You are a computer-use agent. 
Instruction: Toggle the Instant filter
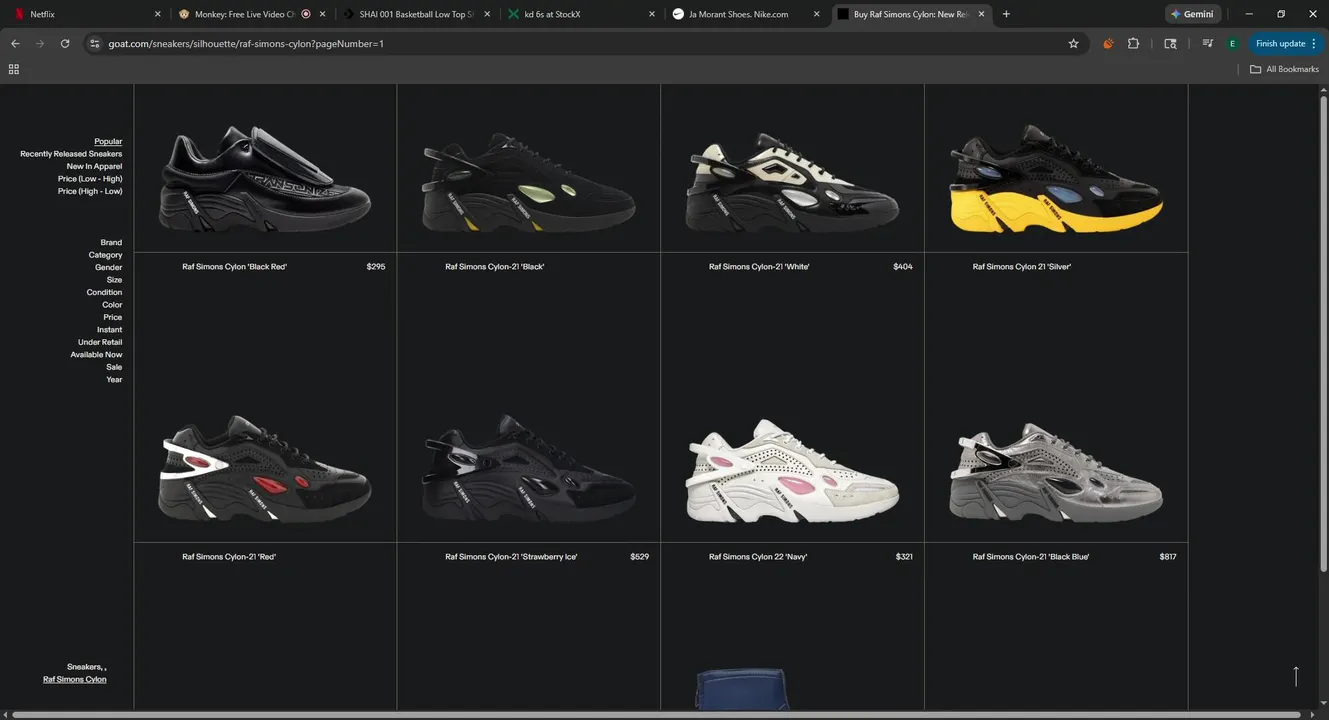(110, 330)
